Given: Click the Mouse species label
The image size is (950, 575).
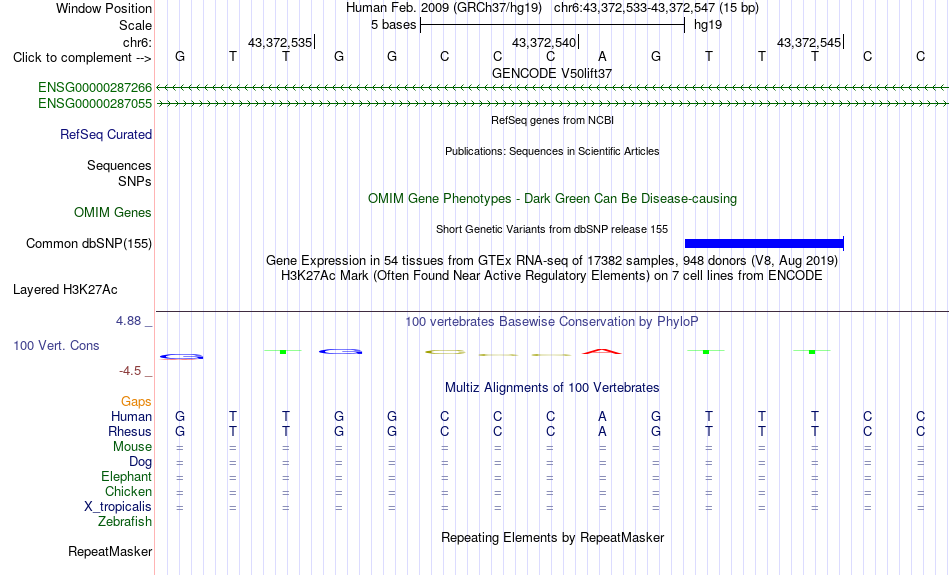Looking at the screenshot, I should [132, 447].
